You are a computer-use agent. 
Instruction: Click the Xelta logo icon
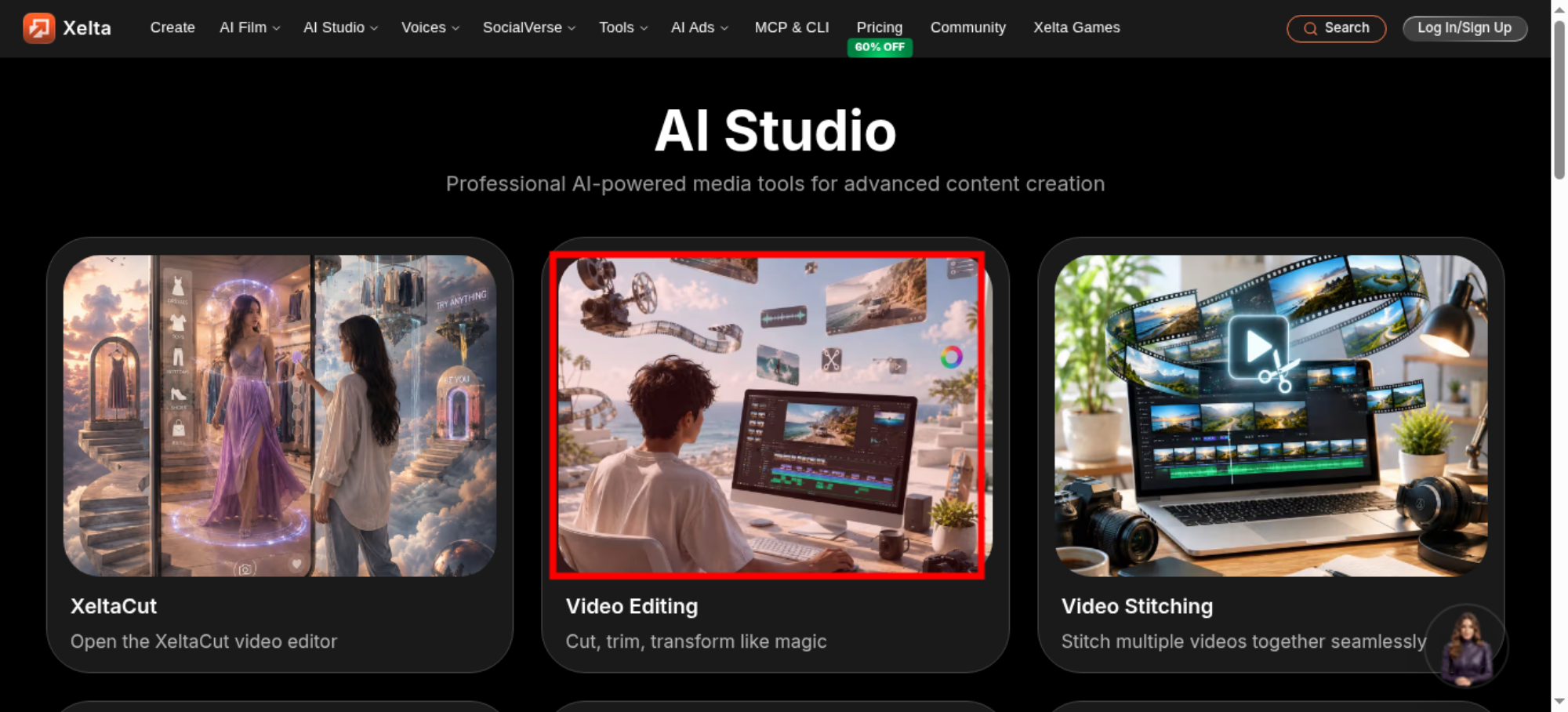coord(39,28)
